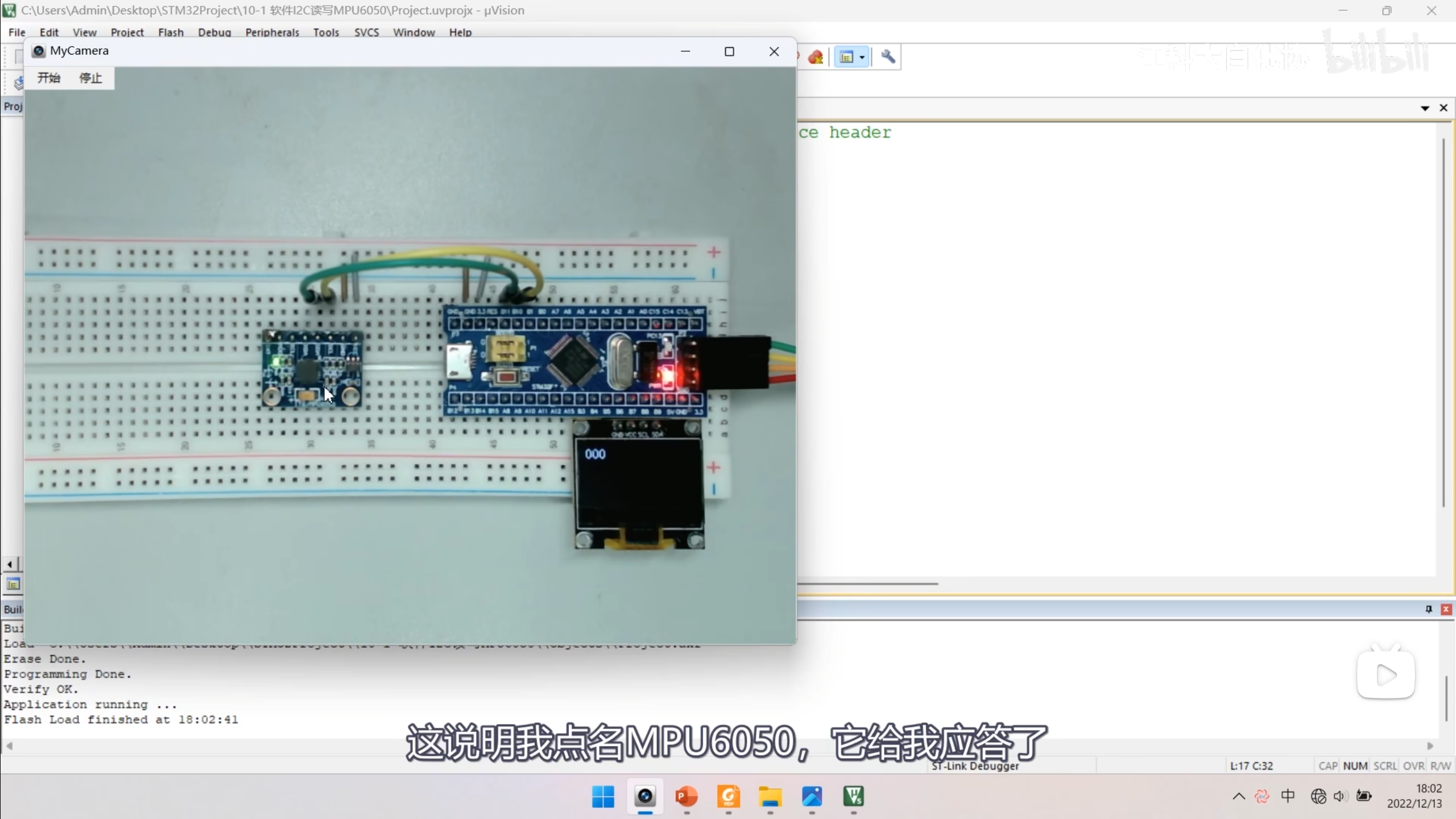This screenshot has height=819, width=1456.
Task: Pin the Build Output panel
Action: click(x=1428, y=609)
